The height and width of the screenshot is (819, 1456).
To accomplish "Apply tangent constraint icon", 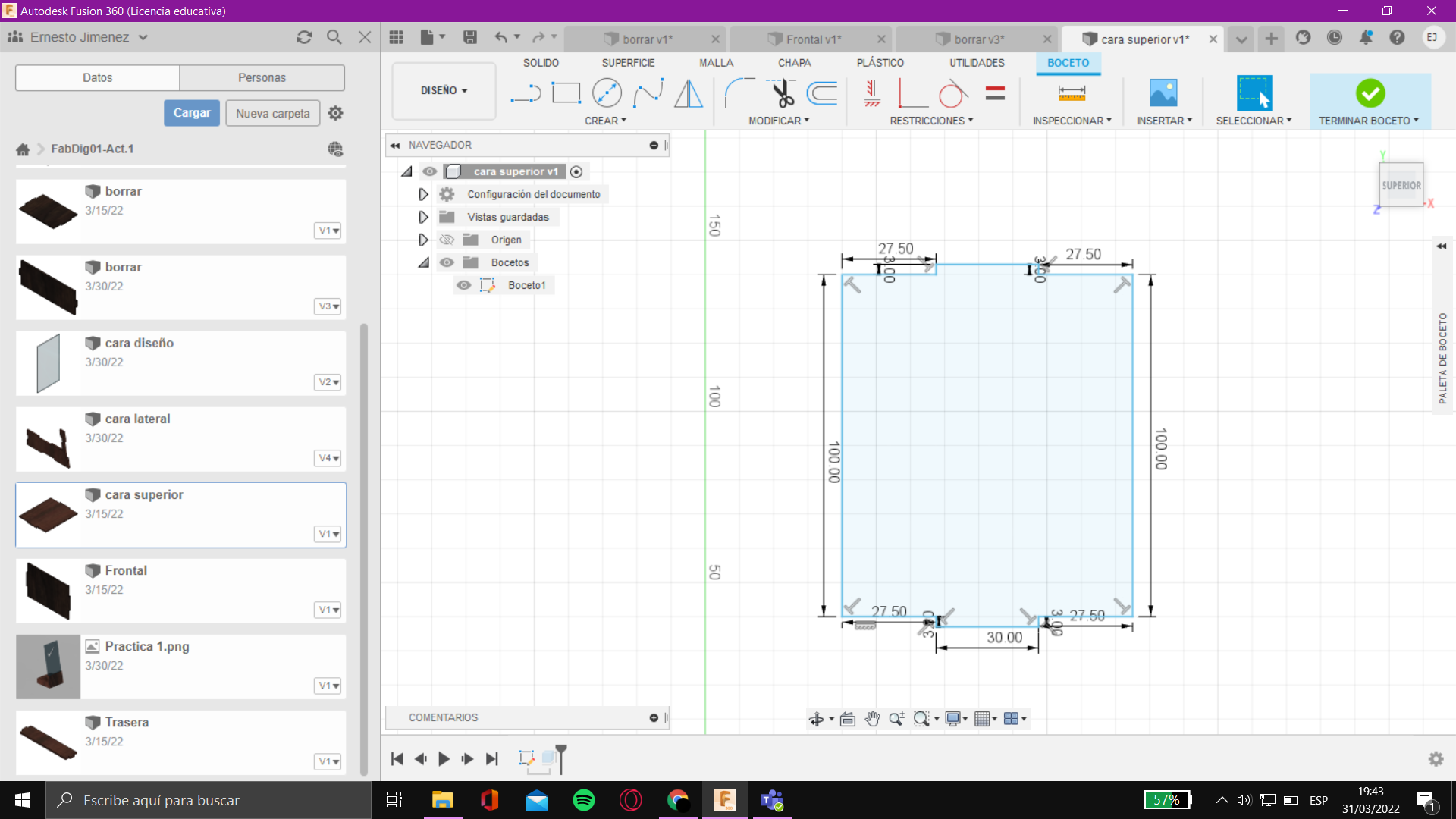I will pos(953,93).
